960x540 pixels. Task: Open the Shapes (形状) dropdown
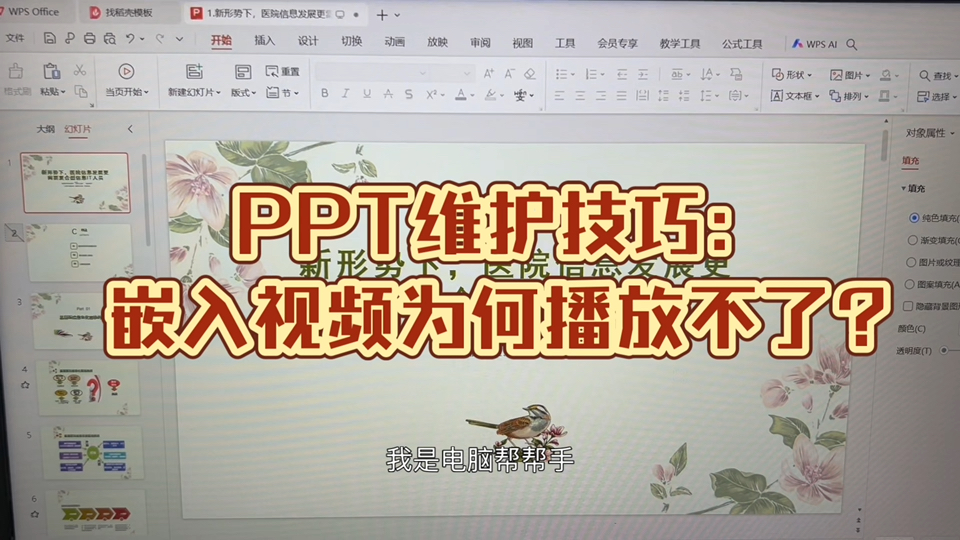(x=792, y=75)
